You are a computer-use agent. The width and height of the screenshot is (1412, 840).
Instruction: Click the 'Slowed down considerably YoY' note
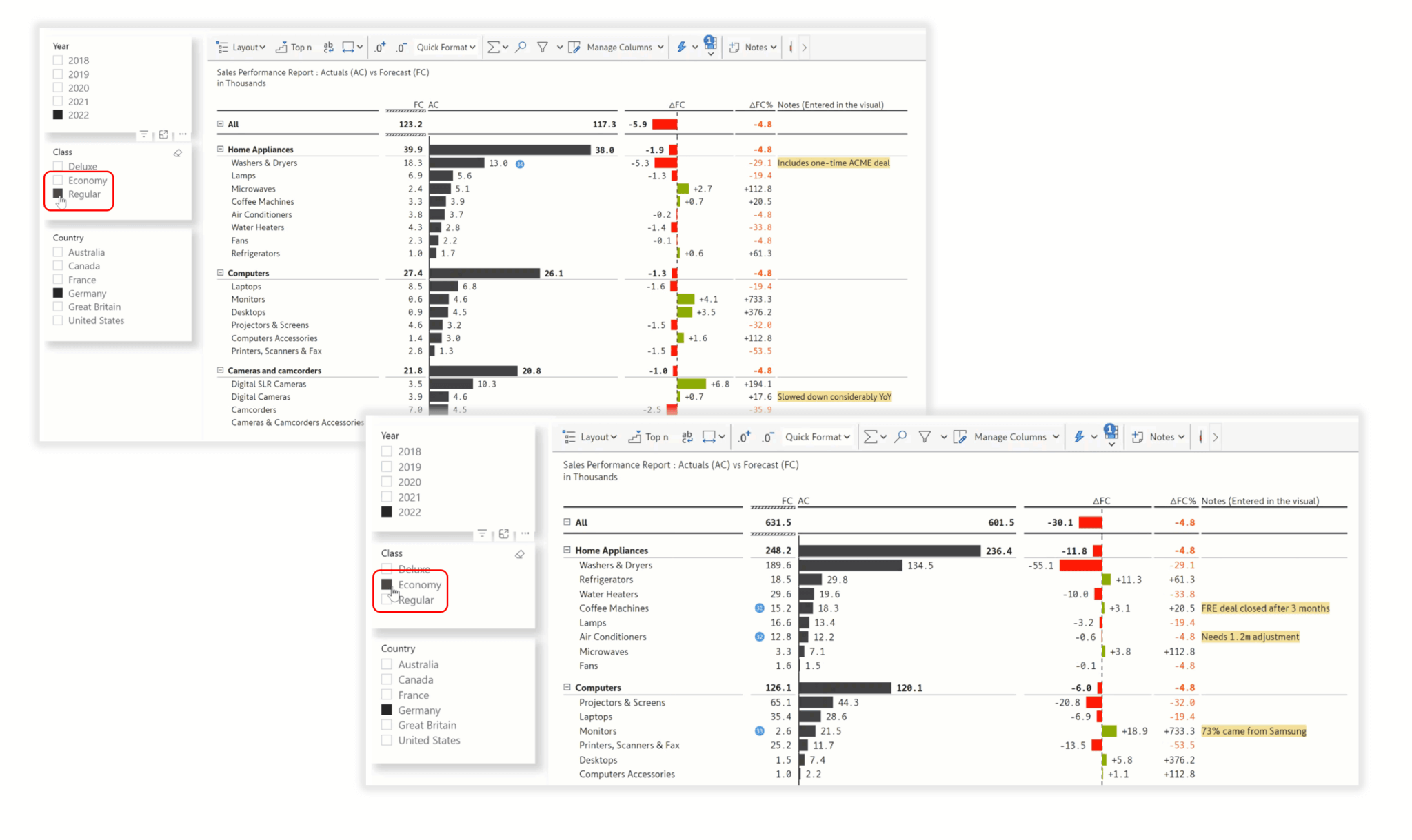point(834,396)
